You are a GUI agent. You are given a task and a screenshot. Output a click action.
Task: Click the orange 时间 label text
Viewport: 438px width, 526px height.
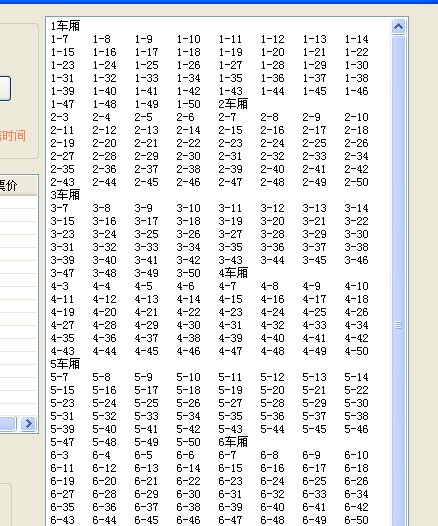click(x=13, y=136)
